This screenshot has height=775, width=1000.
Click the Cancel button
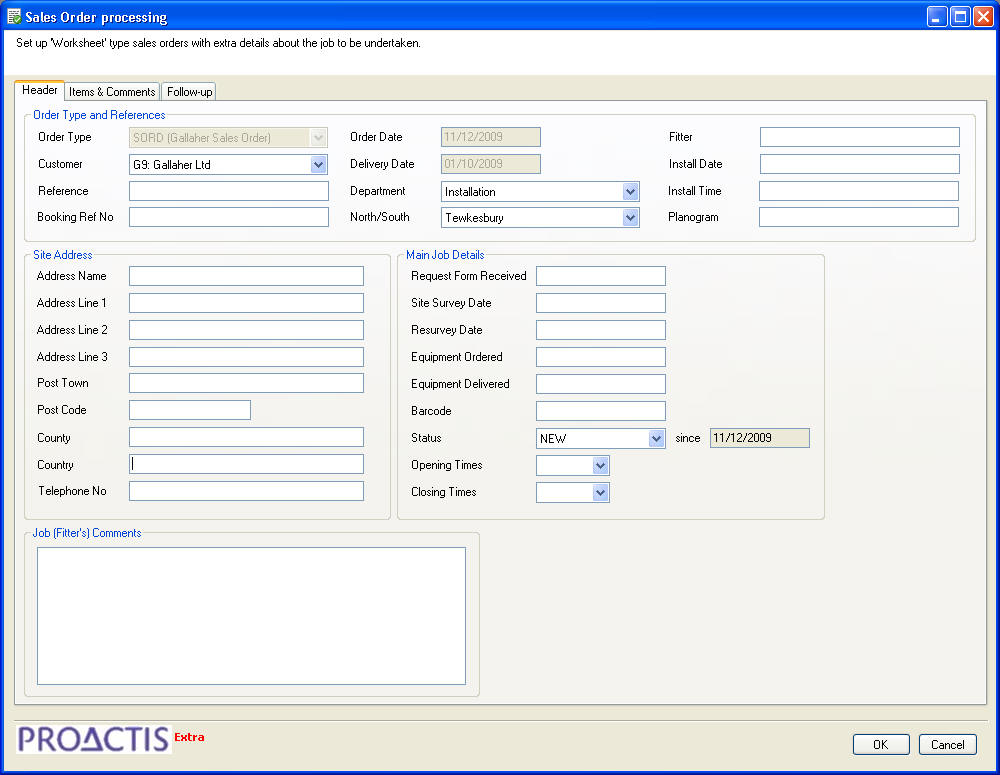point(947,744)
